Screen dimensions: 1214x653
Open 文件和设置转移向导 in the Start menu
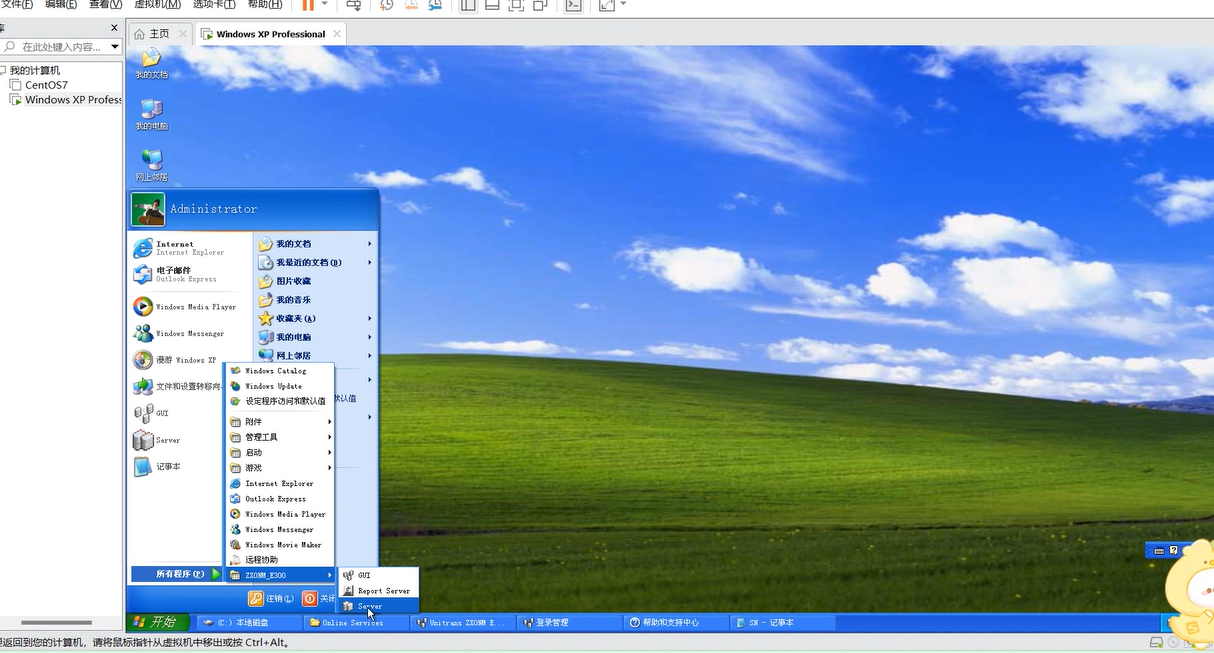coord(178,386)
